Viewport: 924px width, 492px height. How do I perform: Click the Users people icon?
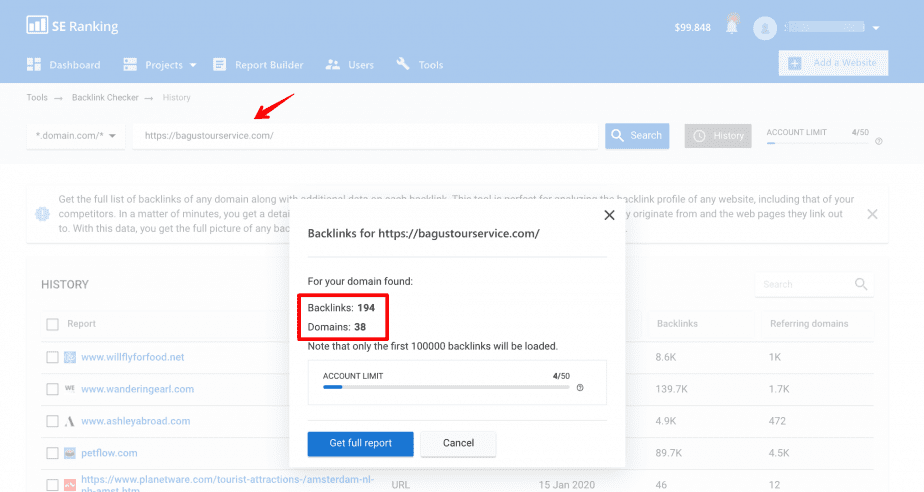333,65
